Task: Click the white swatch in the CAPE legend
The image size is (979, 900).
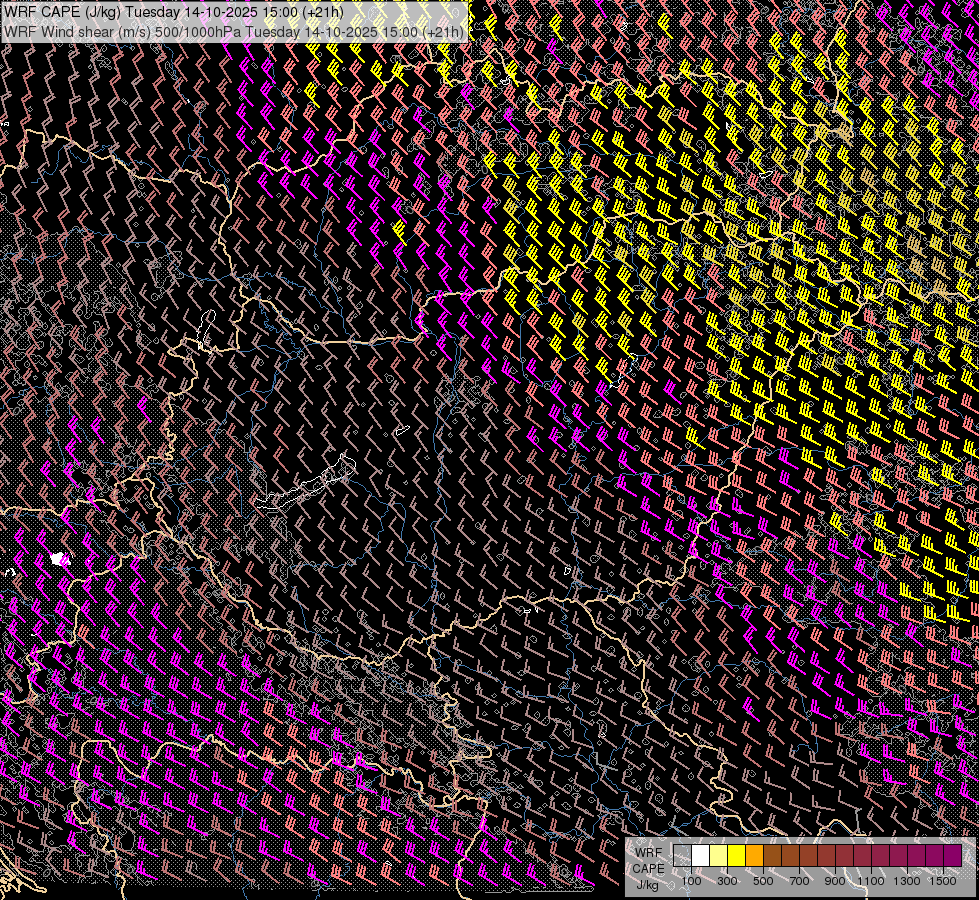Action: 700,855
